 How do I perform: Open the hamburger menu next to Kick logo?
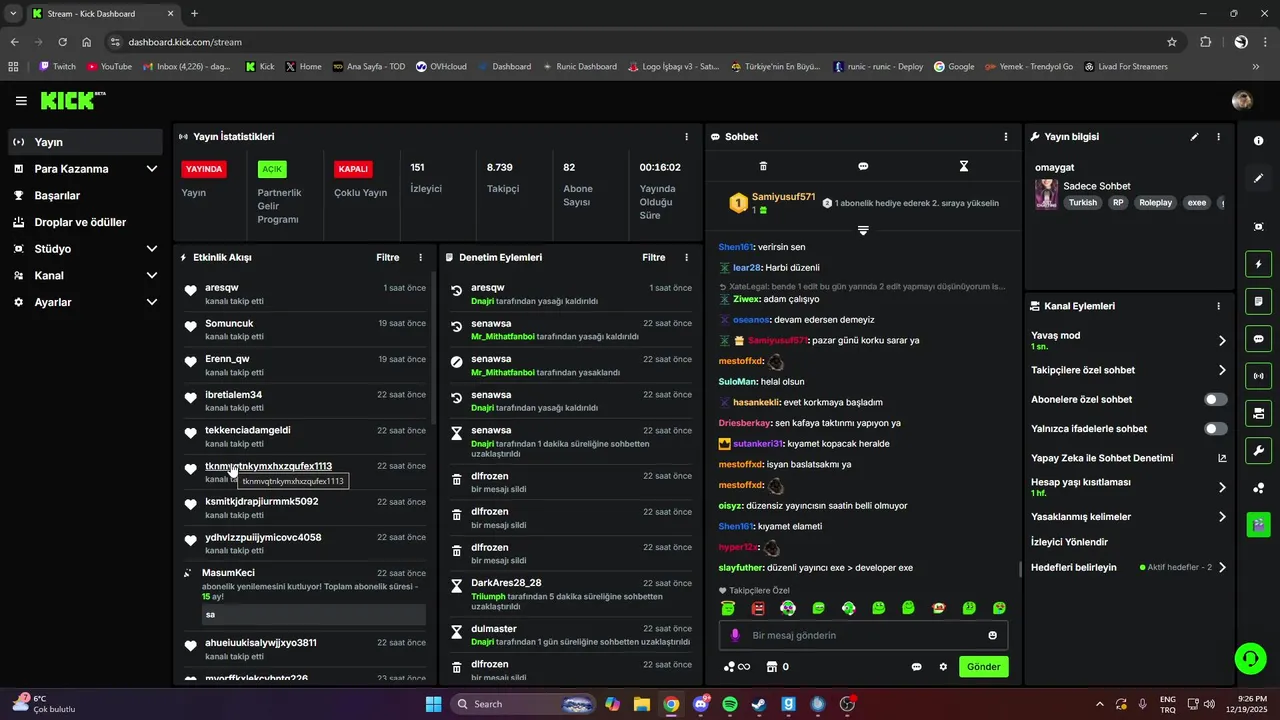click(21, 101)
